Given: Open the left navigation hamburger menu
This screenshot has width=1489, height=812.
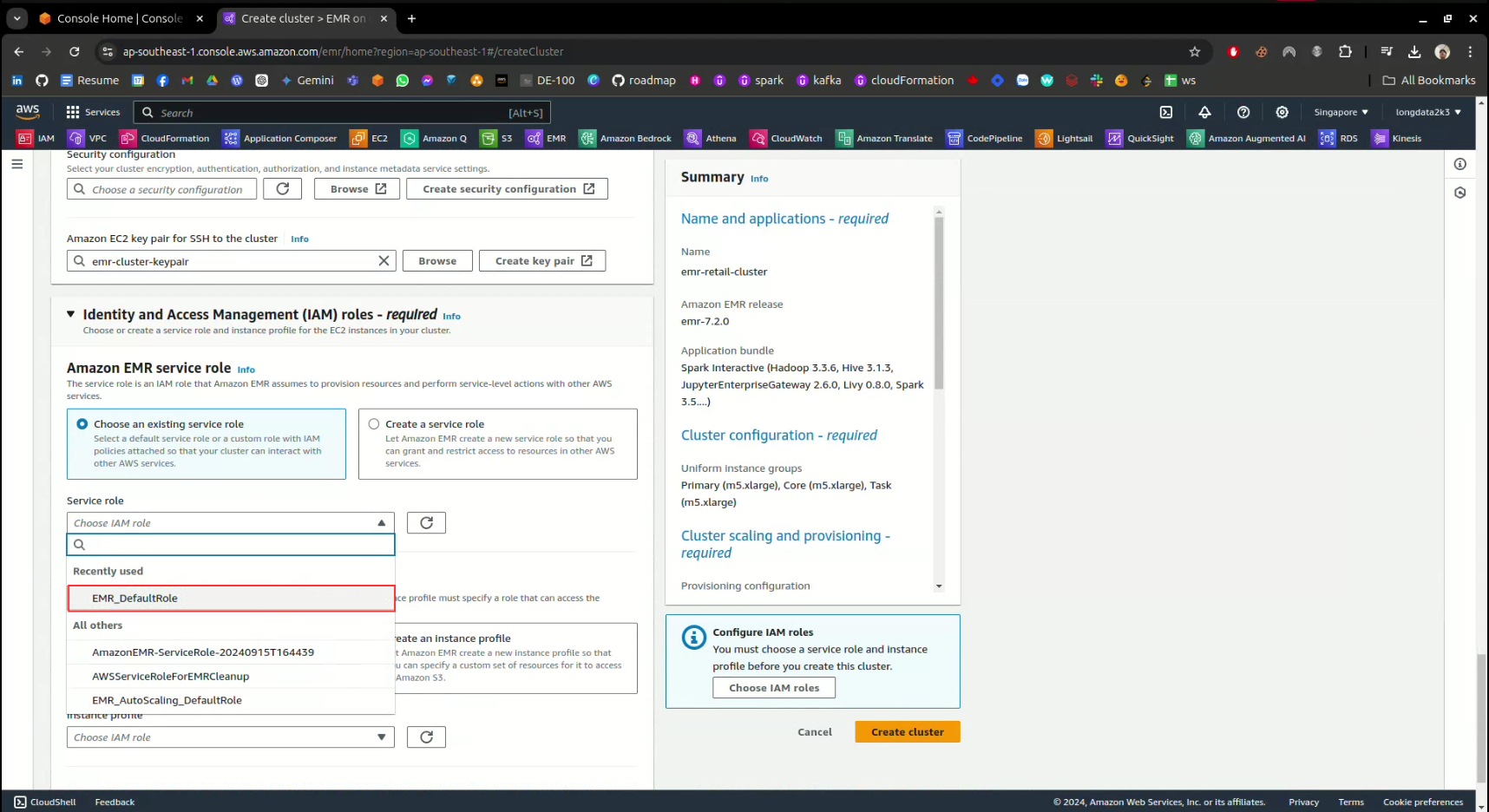Looking at the screenshot, I should coord(16,164).
